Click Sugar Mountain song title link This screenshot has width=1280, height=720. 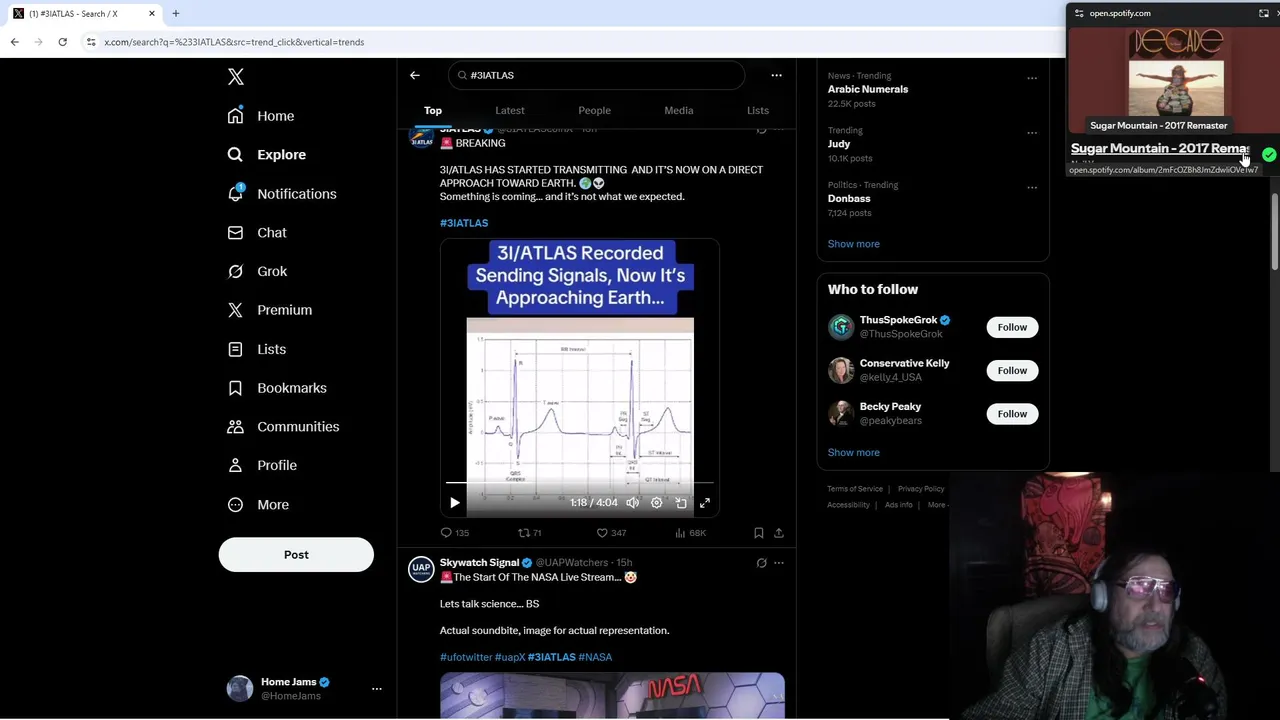(x=1159, y=148)
